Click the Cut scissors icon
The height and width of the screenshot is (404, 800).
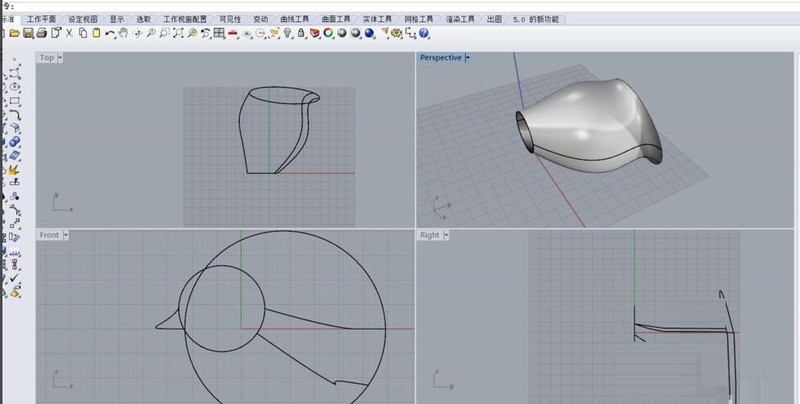tap(69, 33)
